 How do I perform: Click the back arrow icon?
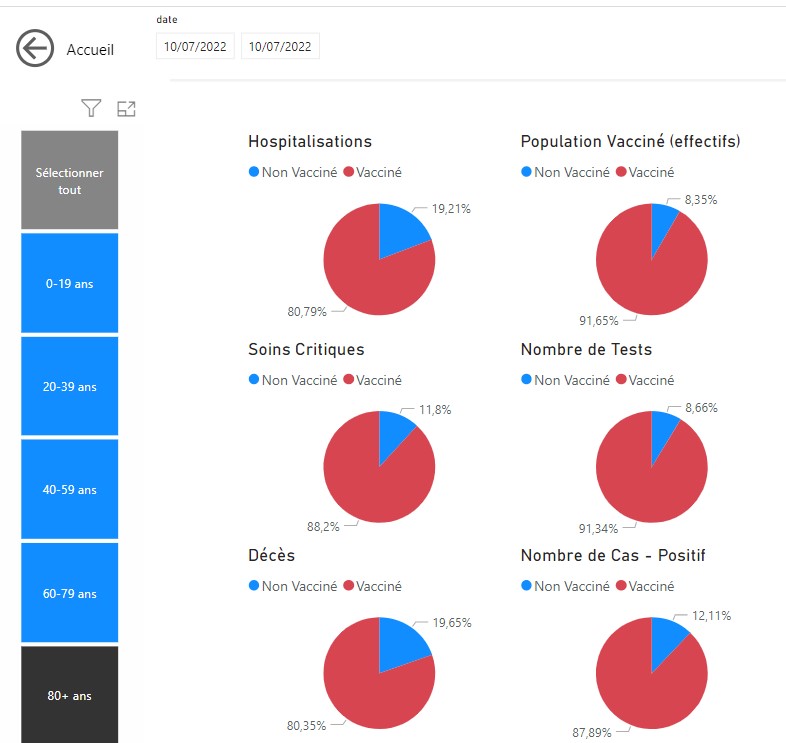coord(35,49)
